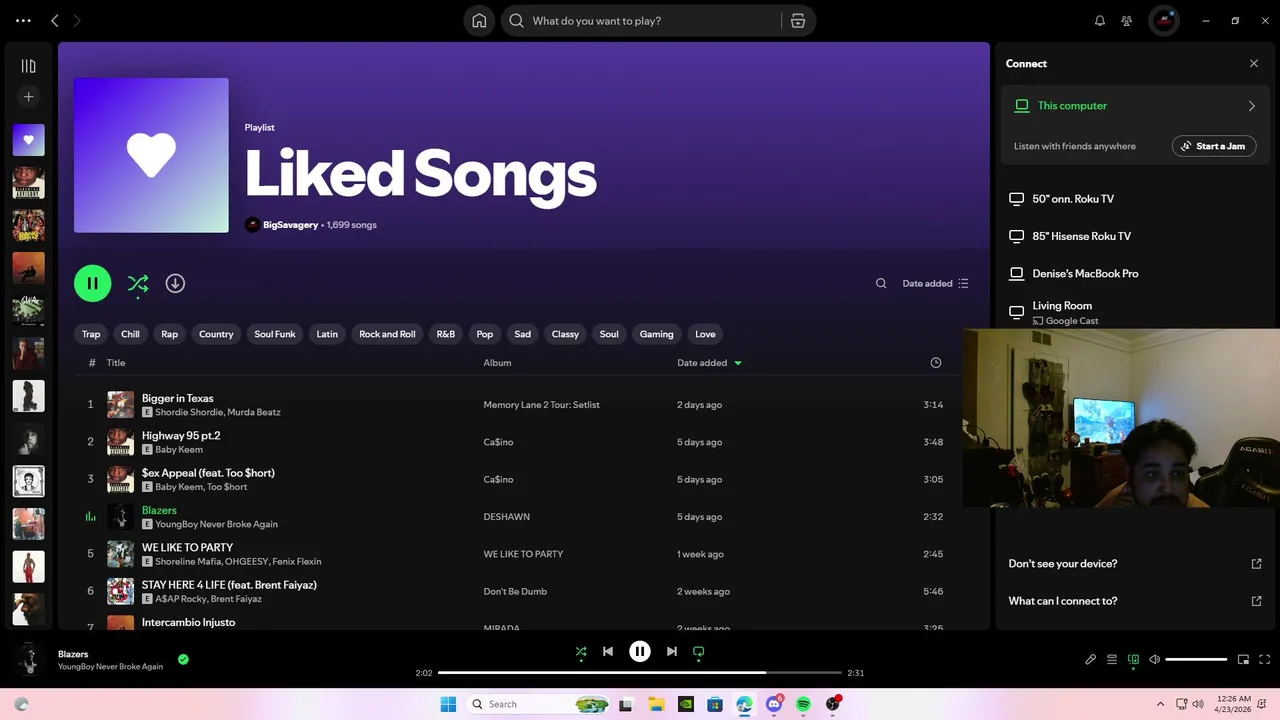This screenshot has height=720, width=1280.
Task: Expand the This computer device entry
Action: (x=1136, y=106)
